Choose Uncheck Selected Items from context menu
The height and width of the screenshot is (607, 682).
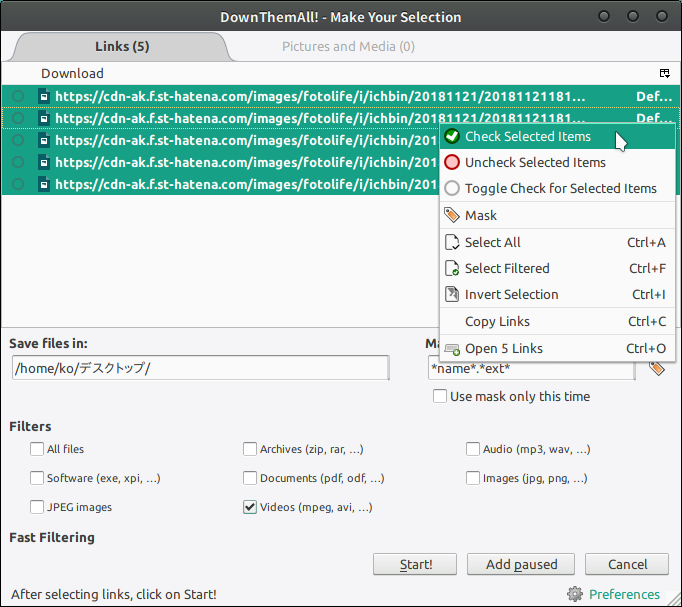558,163
